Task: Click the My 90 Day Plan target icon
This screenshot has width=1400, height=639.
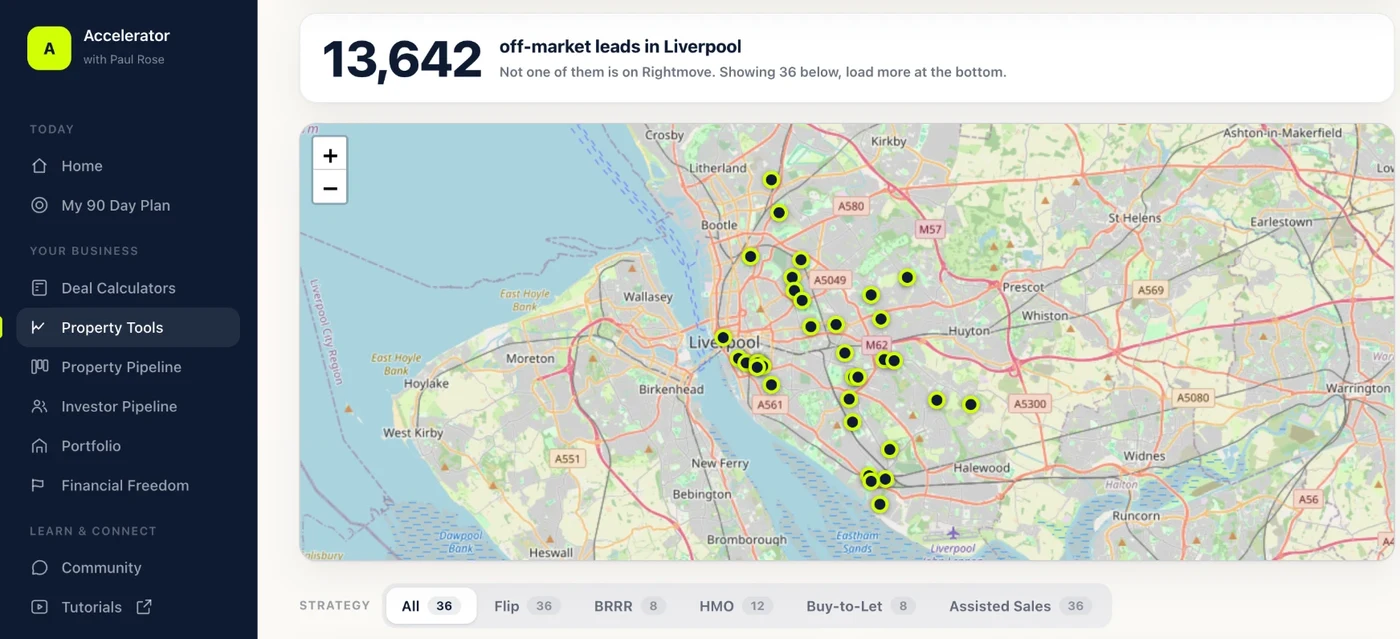Action: click(39, 205)
